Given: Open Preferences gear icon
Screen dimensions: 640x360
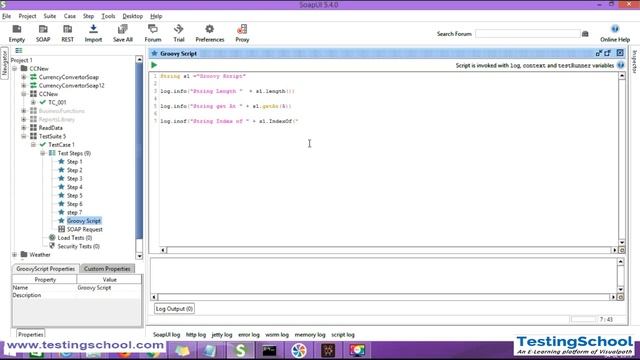Looking at the screenshot, I should tap(209, 33).
